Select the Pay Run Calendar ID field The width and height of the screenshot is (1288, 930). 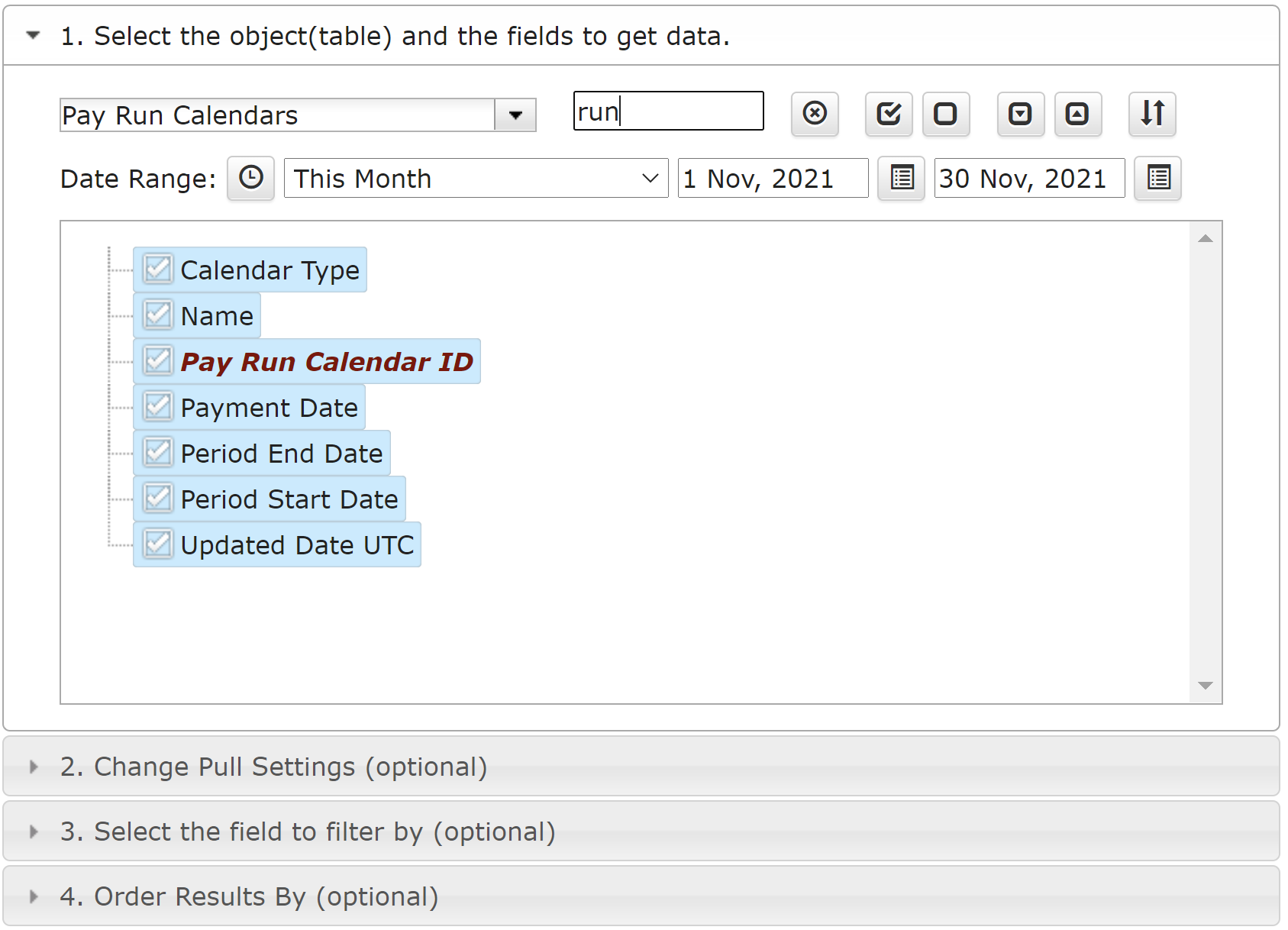tap(327, 361)
